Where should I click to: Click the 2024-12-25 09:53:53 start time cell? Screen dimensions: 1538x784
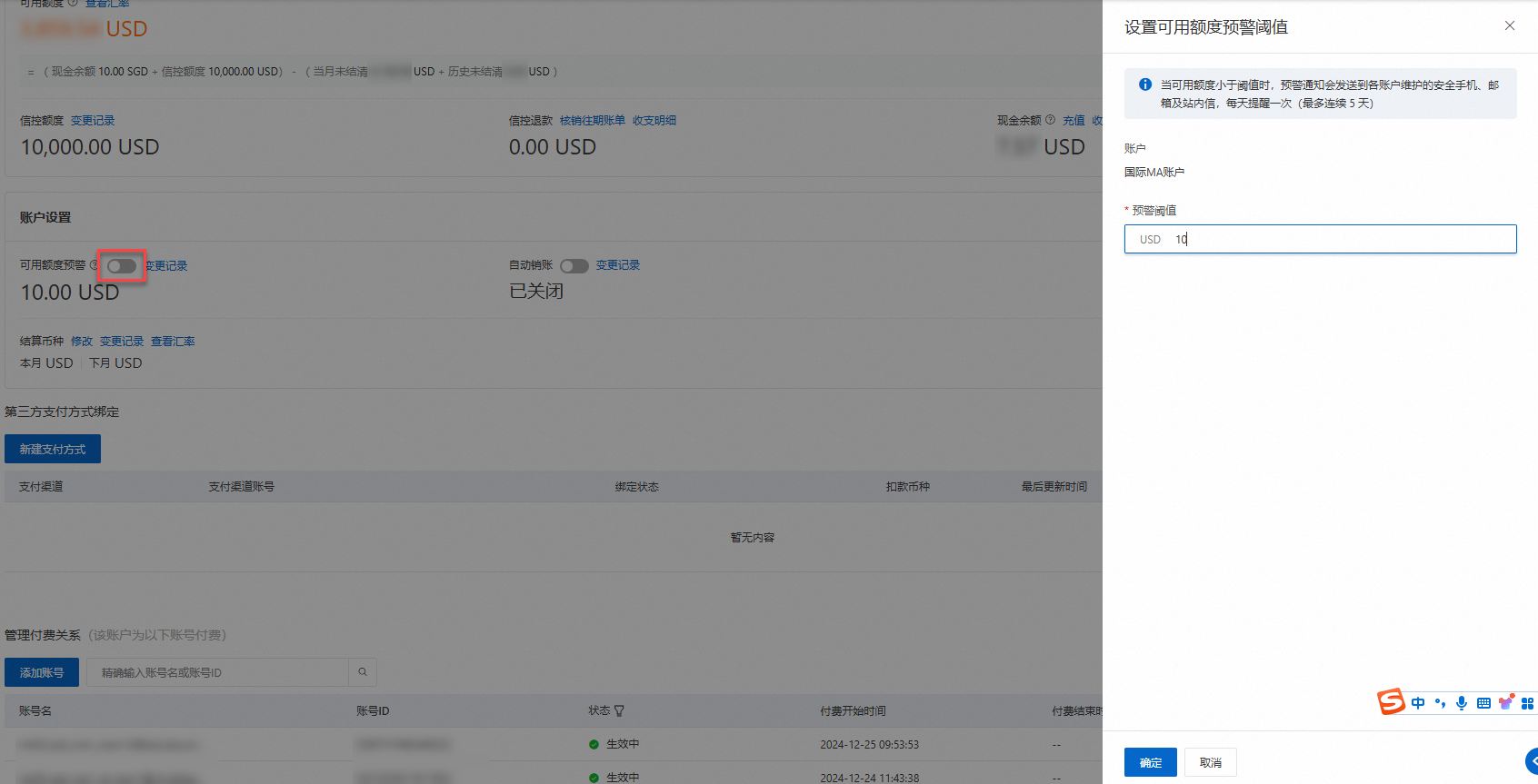coord(869,744)
